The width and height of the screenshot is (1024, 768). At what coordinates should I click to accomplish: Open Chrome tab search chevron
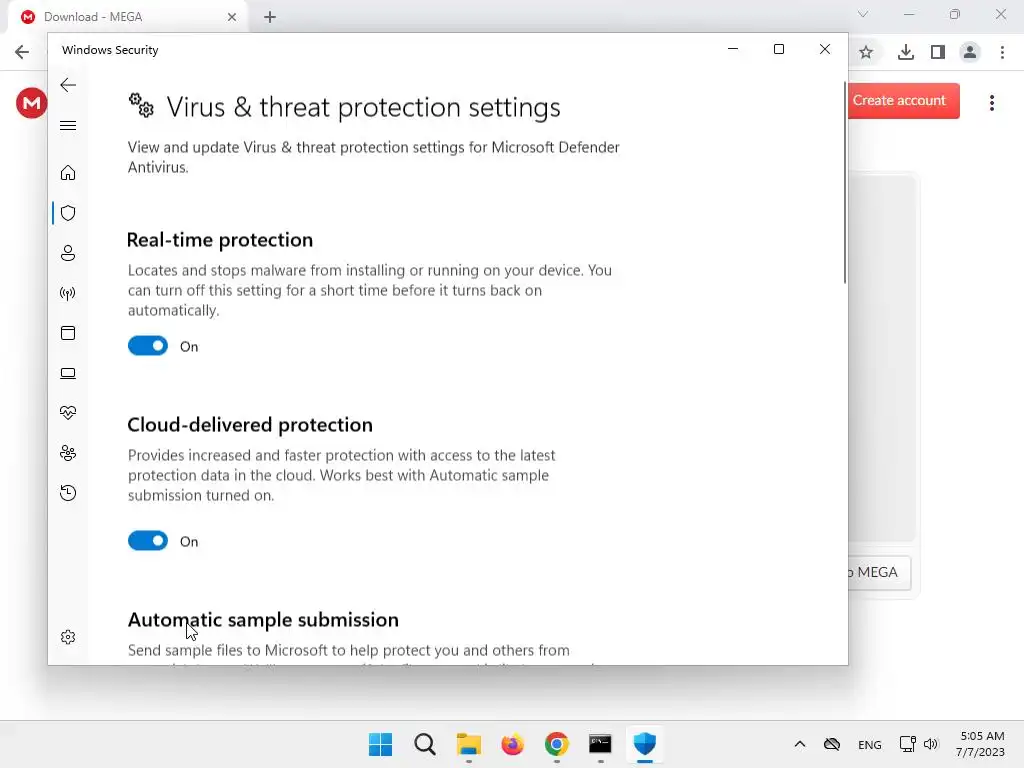point(863,14)
